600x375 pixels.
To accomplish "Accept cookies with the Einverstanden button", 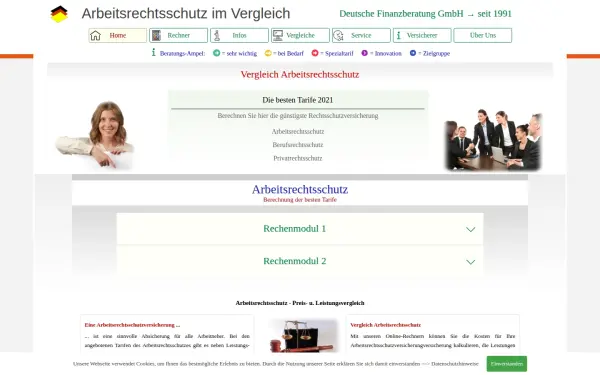I will point(507,364).
